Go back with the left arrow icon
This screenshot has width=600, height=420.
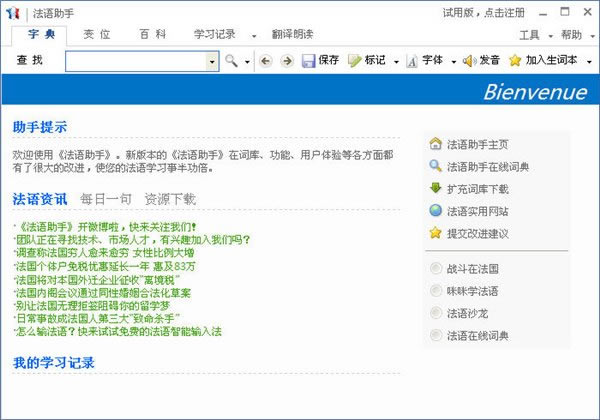[266, 61]
